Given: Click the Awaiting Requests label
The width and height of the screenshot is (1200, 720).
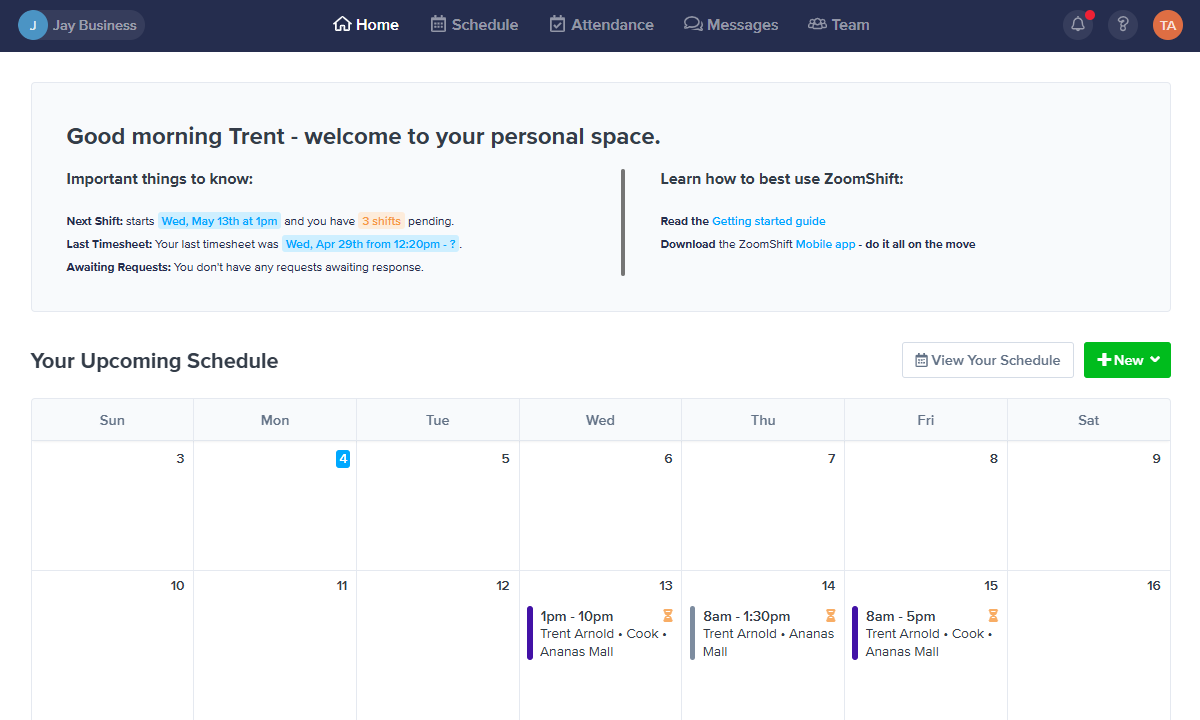Looking at the screenshot, I should coord(119,267).
